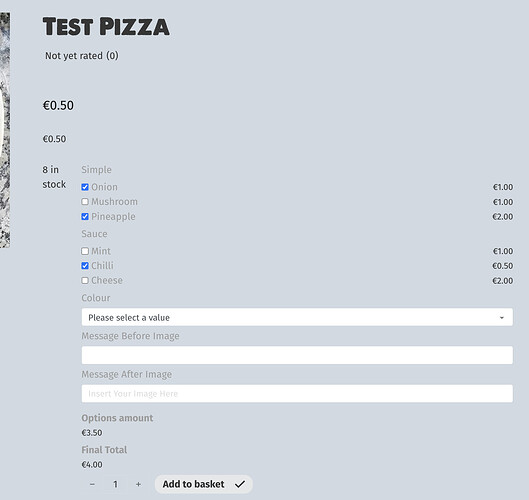Select the Cheese sauce checkbox

(x=85, y=281)
